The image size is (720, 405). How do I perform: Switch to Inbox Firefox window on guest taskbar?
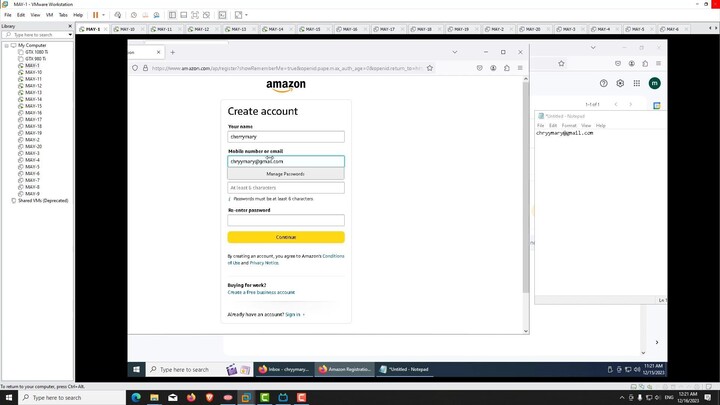pyautogui.click(x=283, y=369)
